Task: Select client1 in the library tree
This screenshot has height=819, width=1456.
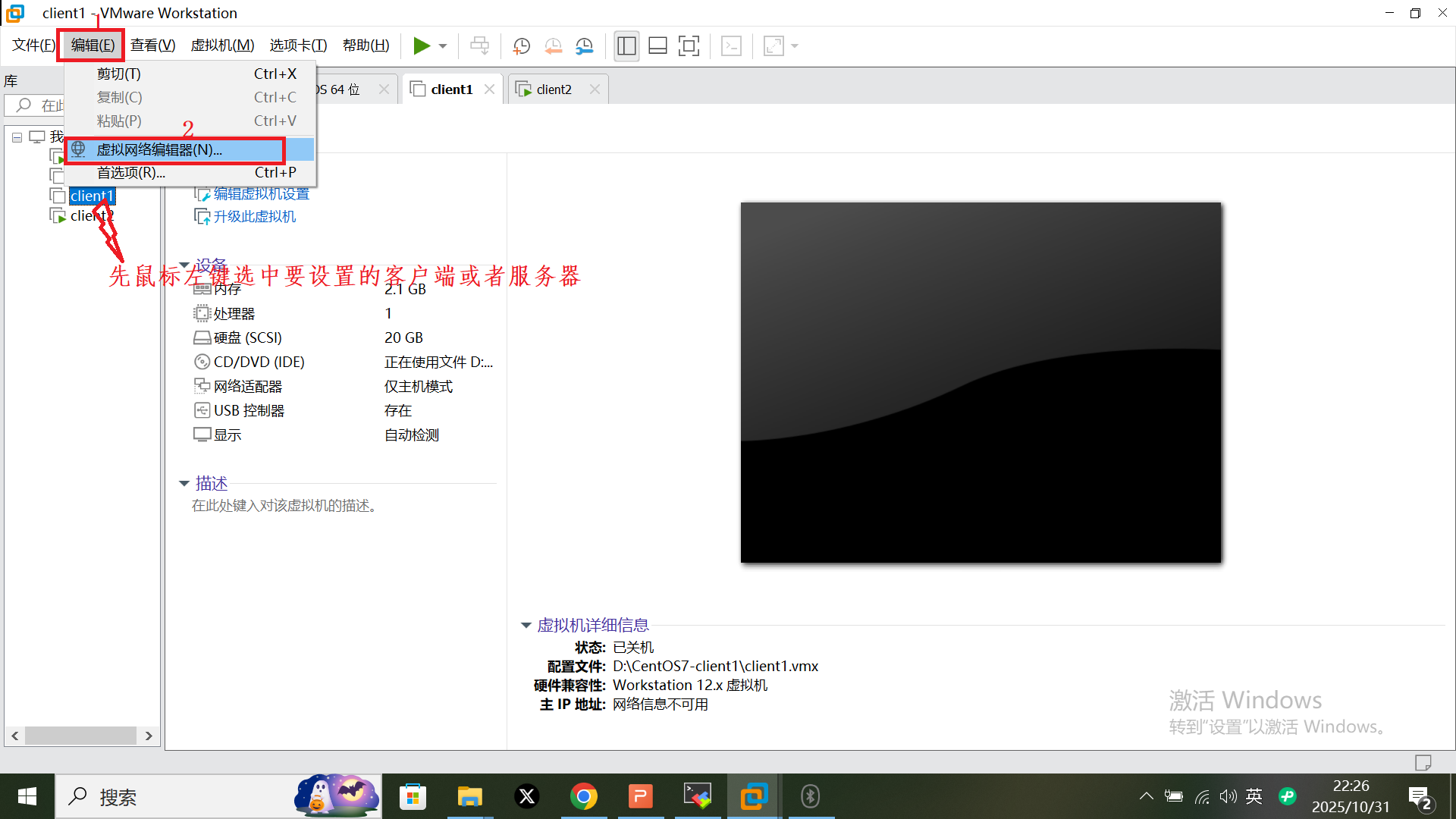Action: 91,196
